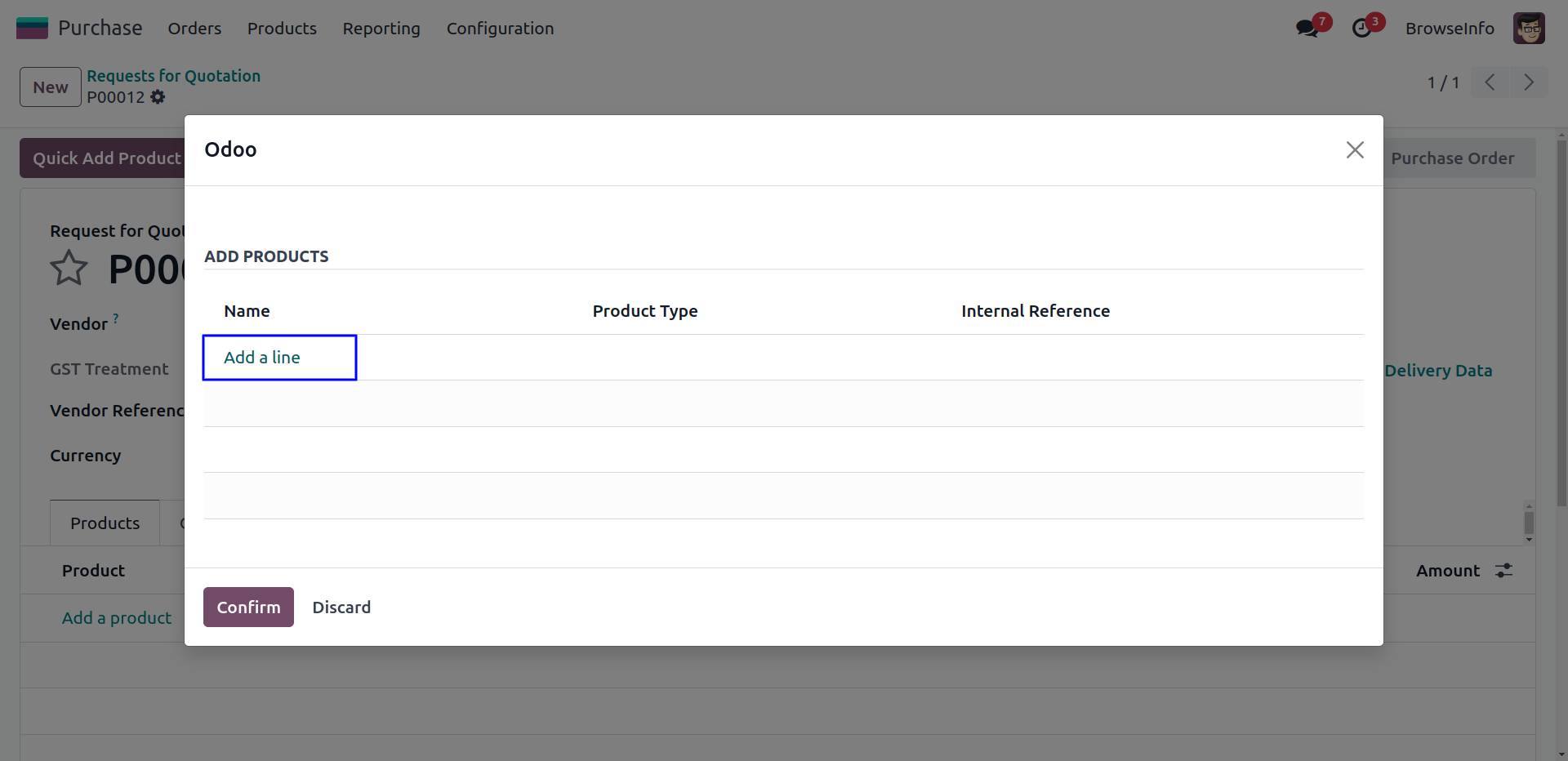Close the Odoo dialog with X
This screenshot has height=761, width=1568.
click(1355, 149)
